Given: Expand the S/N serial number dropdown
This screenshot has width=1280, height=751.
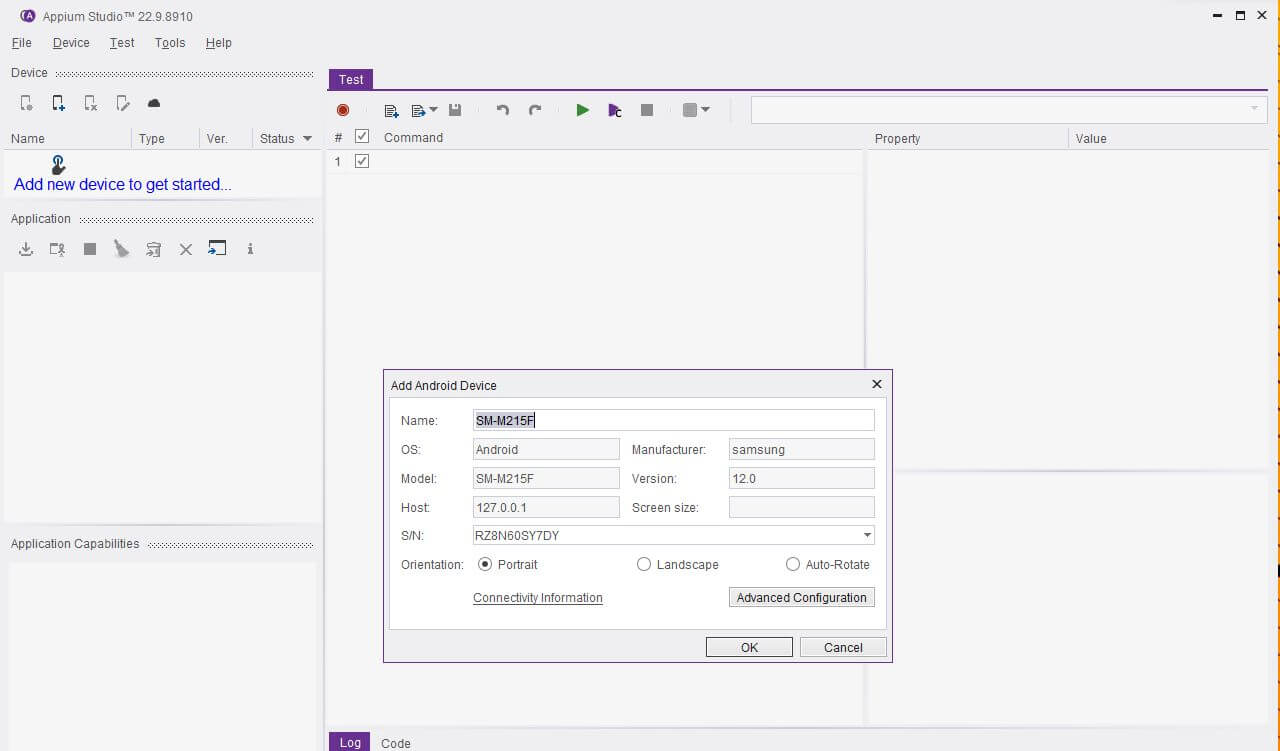Looking at the screenshot, I should pyautogui.click(x=867, y=536).
